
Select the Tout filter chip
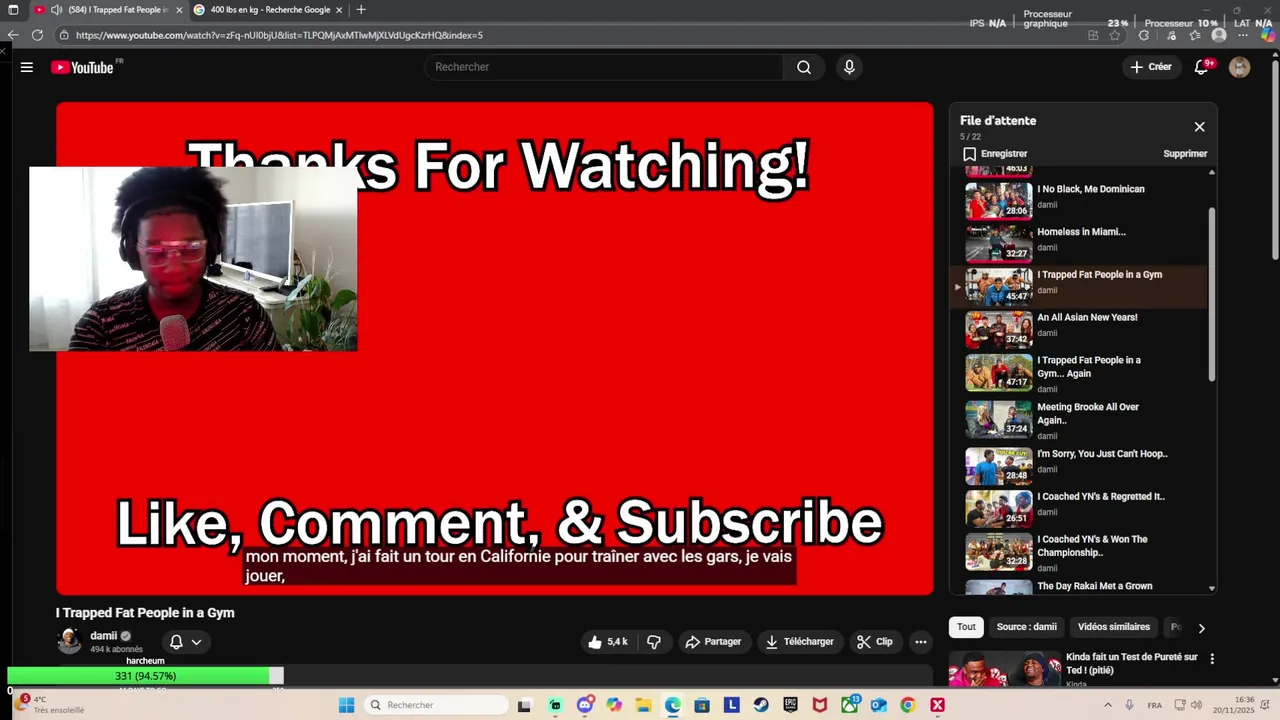click(966, 627)
